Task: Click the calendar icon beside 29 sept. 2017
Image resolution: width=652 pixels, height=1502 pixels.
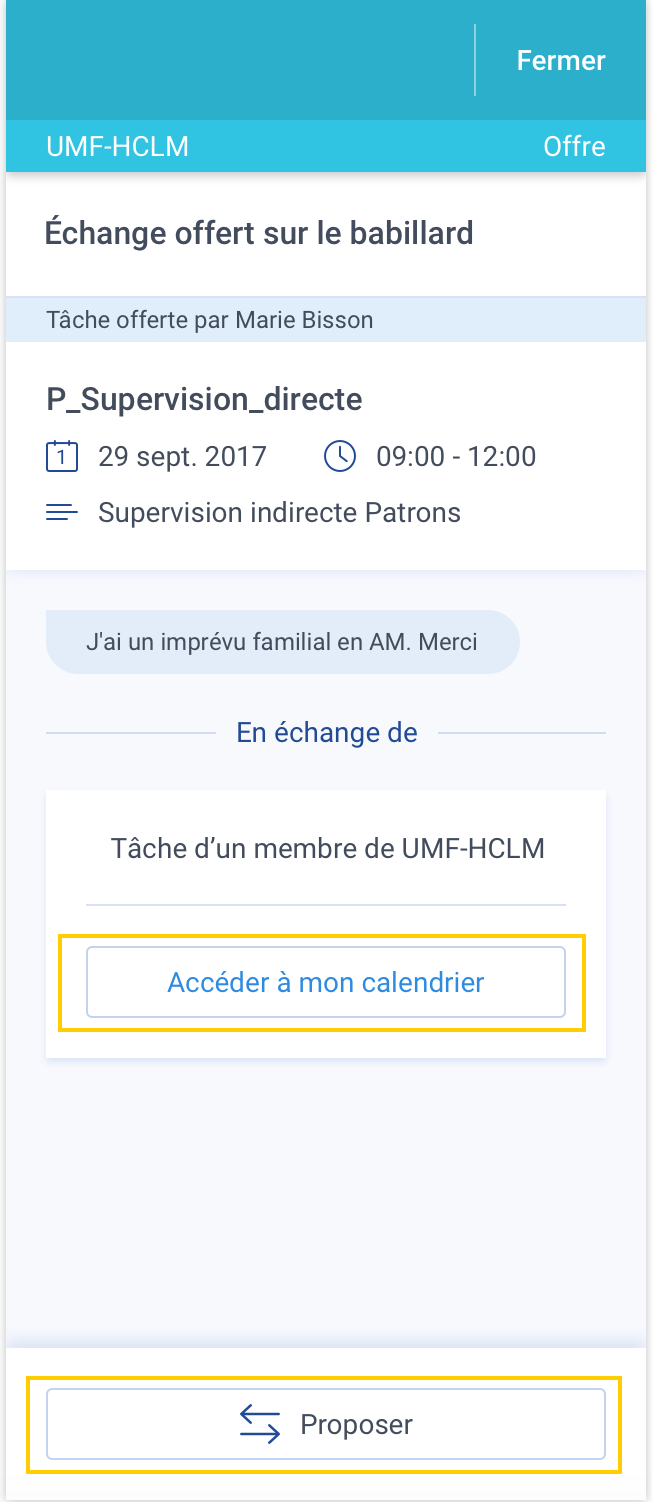Action: coord(62,457)
